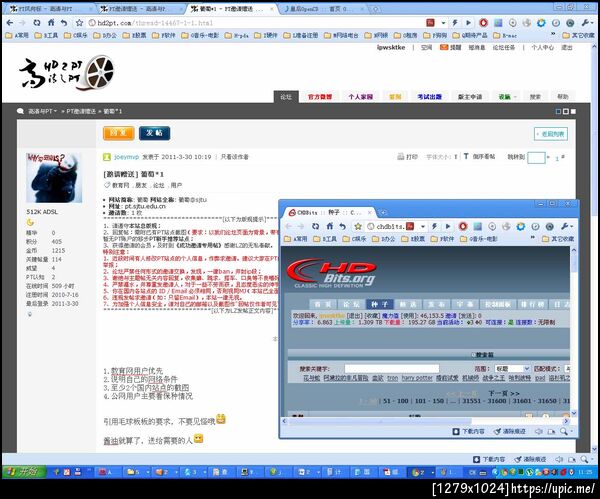The width and height of the screenshot is (600, 499).
Task: Click blue ring extension icon in main toolbar
Action: 541,23
